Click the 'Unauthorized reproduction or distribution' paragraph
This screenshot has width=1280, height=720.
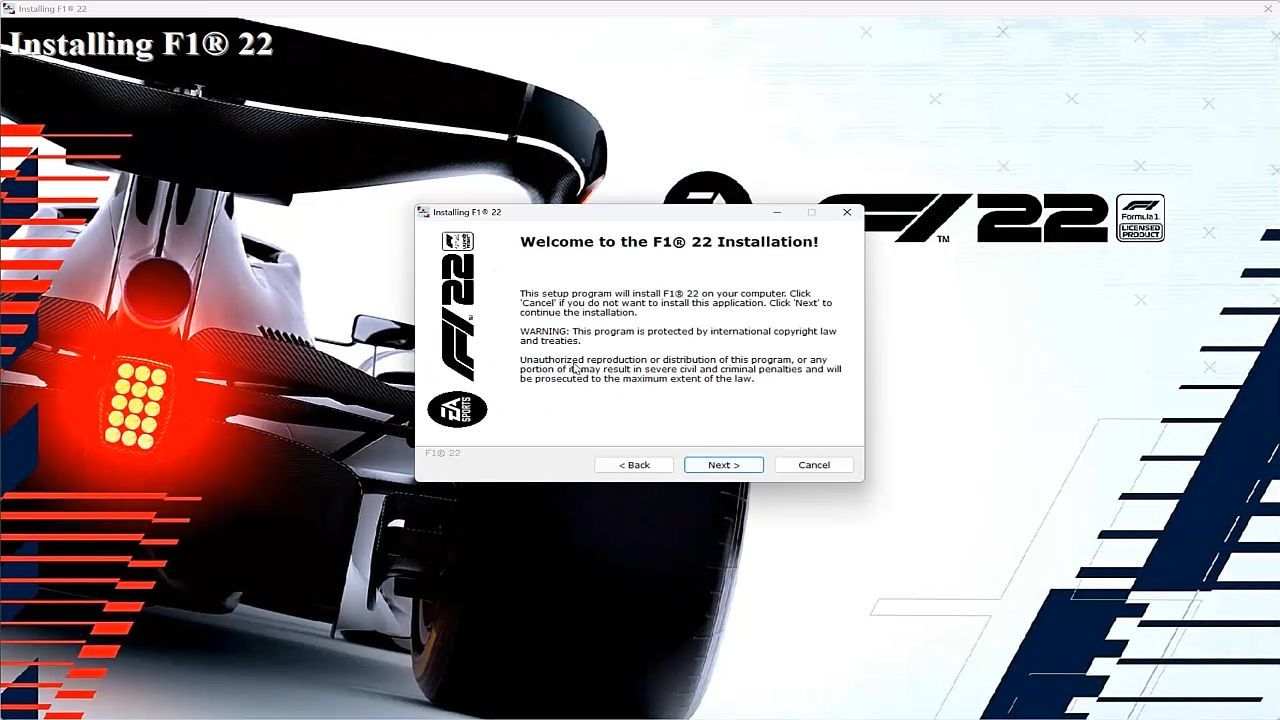(x=680, y=369)
